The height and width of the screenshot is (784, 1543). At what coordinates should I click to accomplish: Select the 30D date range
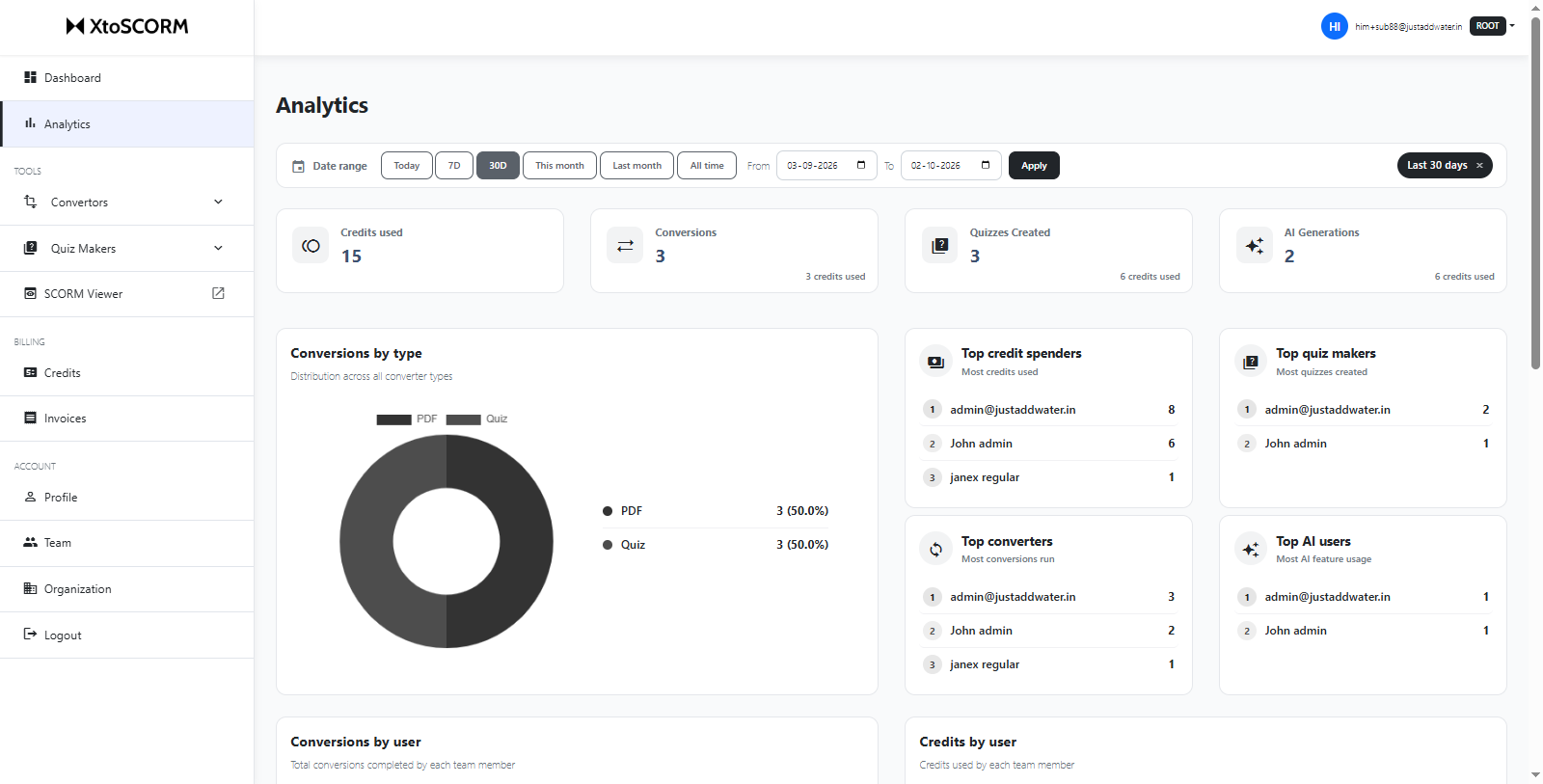(498, 166)
